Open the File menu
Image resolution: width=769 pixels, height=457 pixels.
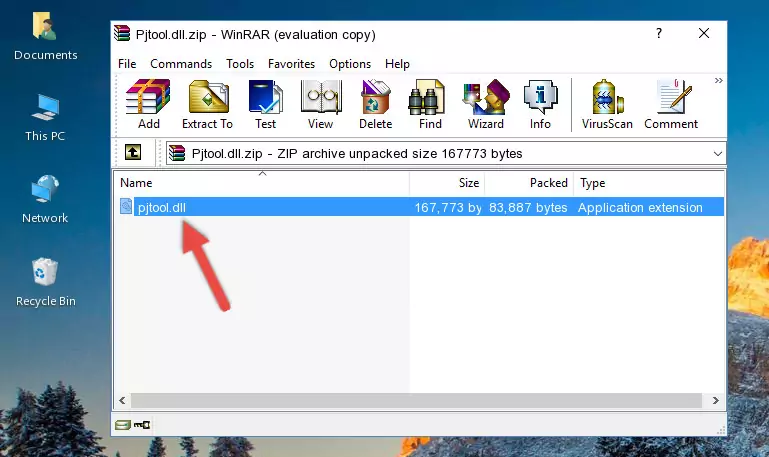click(127, 64)
